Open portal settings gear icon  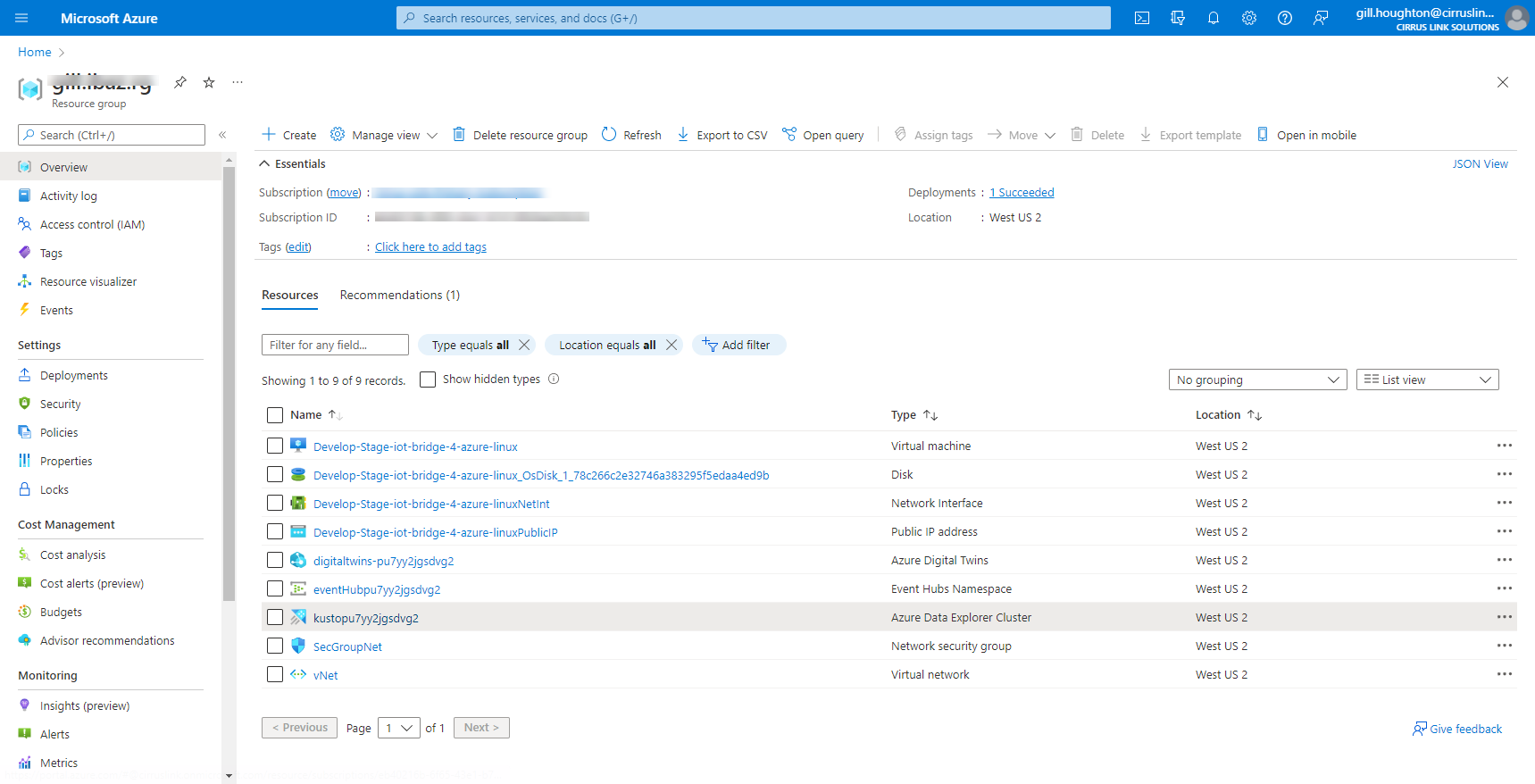(x=1248, y=18)
